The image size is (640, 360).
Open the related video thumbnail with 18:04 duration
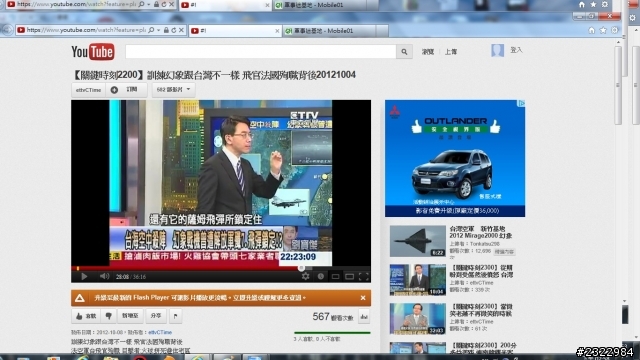pos(418,280)
